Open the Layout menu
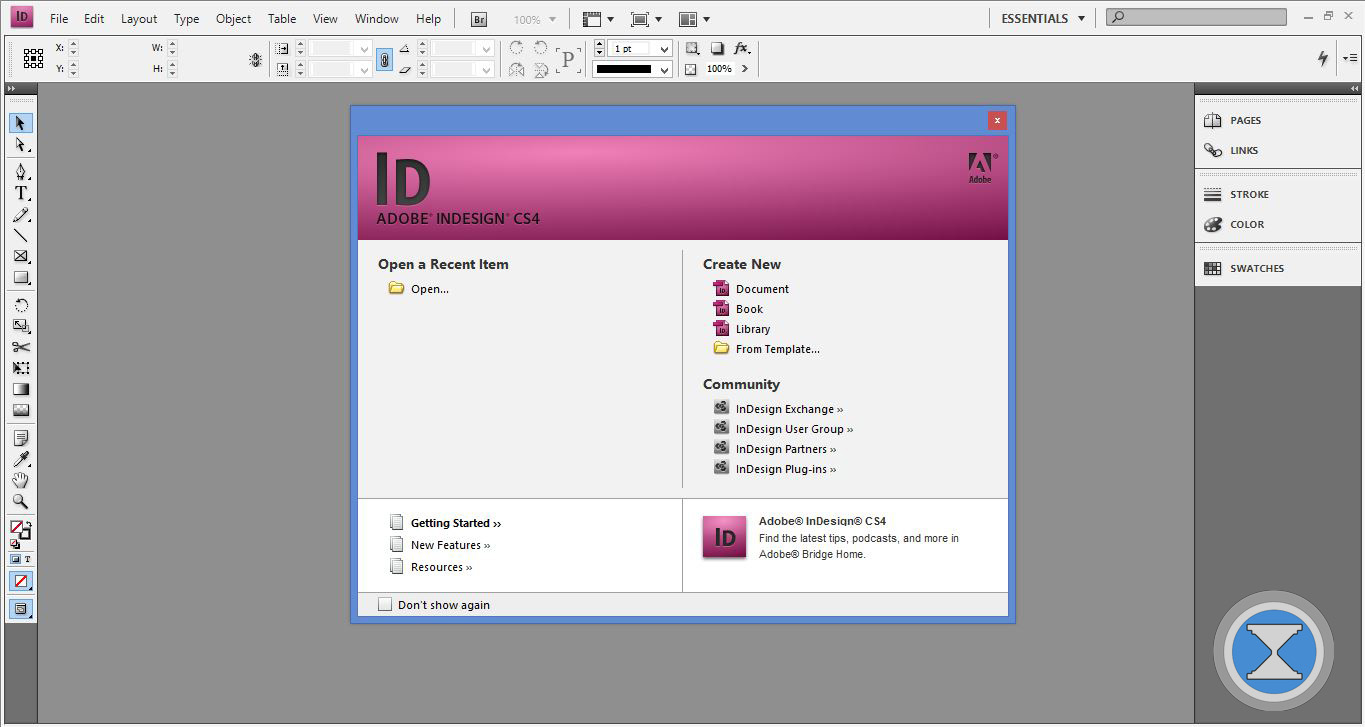This screenshot has width=1365, height=727. pos(139,18)
